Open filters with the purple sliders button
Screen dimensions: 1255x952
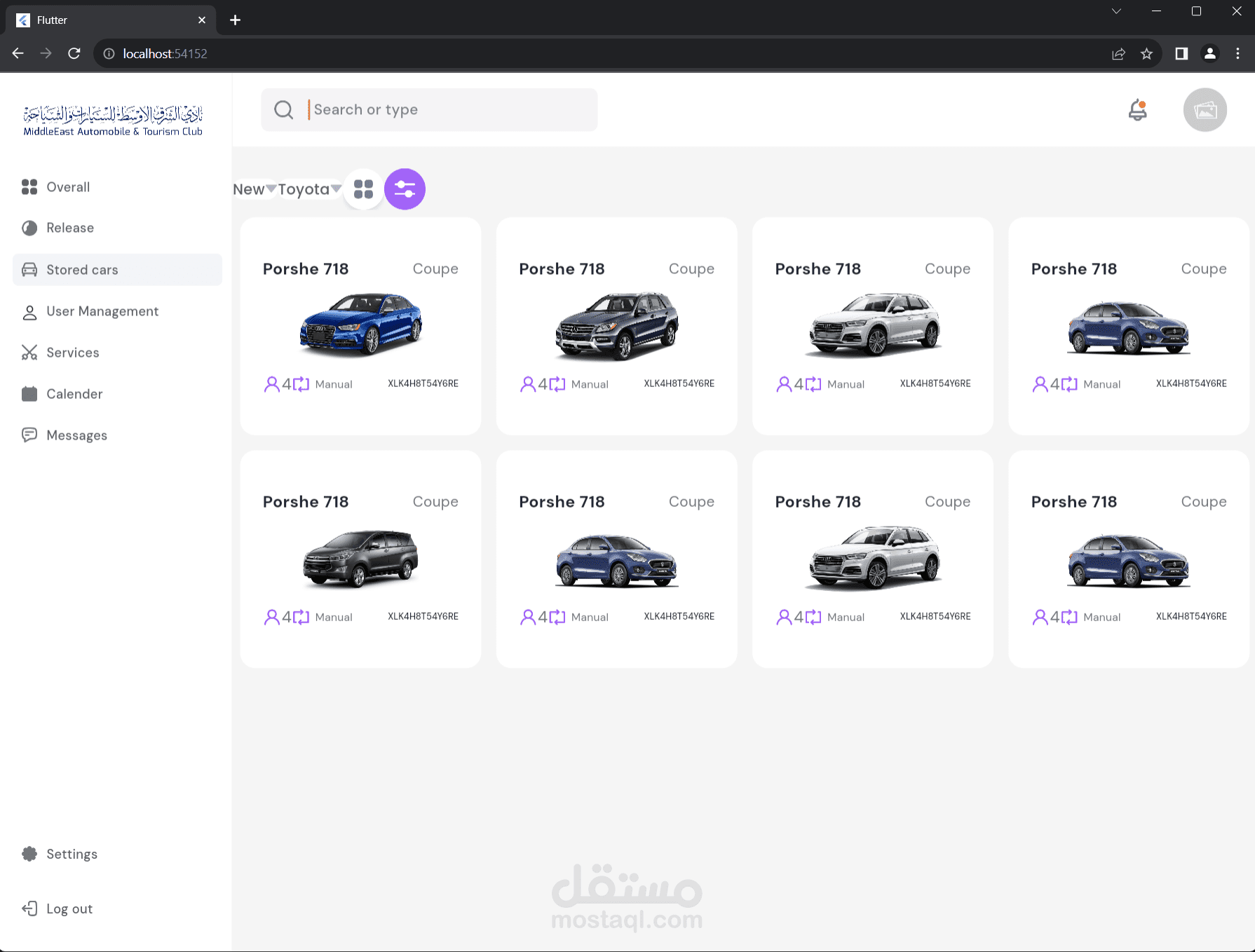[x=405, y=189]
